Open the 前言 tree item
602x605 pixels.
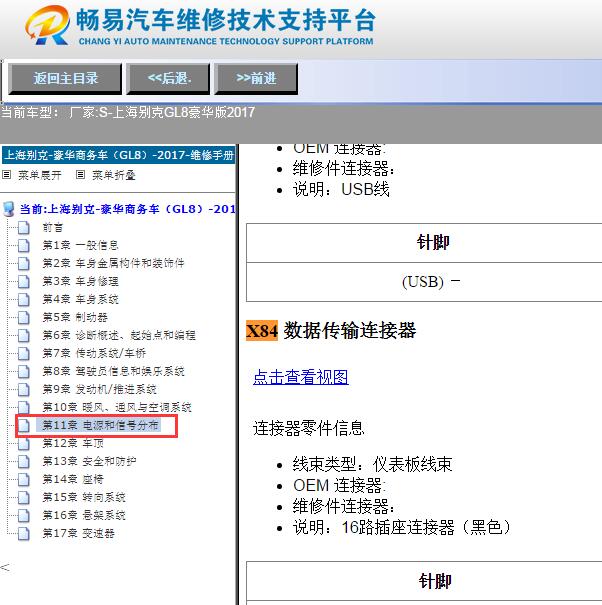[52, 227]
